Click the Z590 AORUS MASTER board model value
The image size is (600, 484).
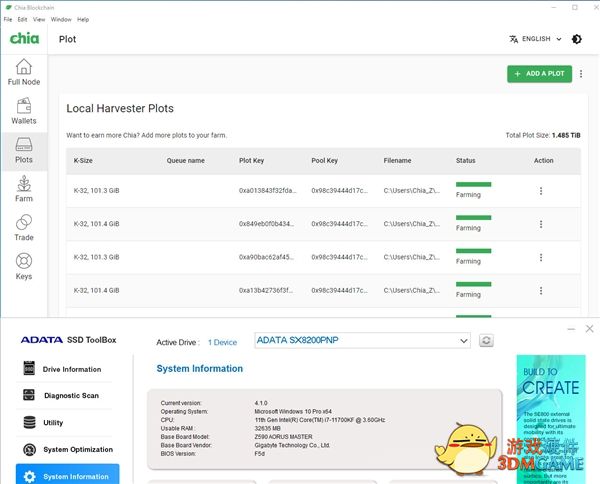[283, 437]
